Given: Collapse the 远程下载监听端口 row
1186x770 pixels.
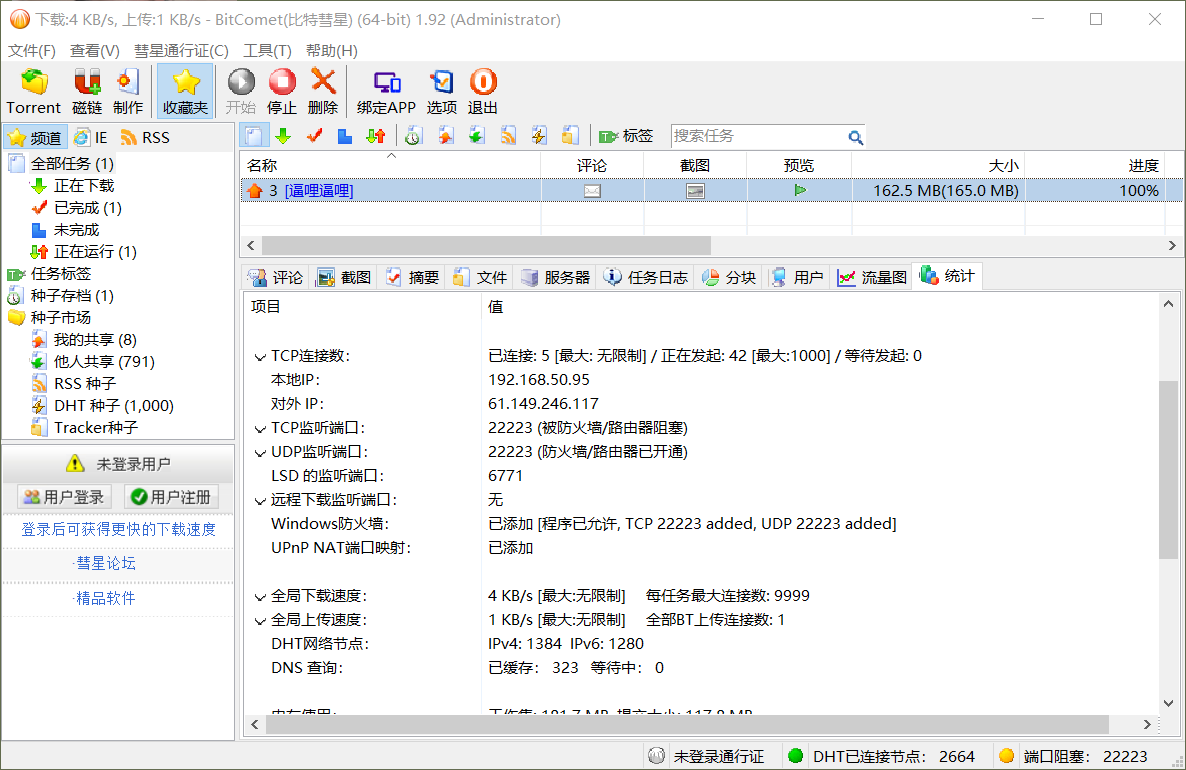Looking at the screenshot, I should pyautogui.click(x=260, y=501).
